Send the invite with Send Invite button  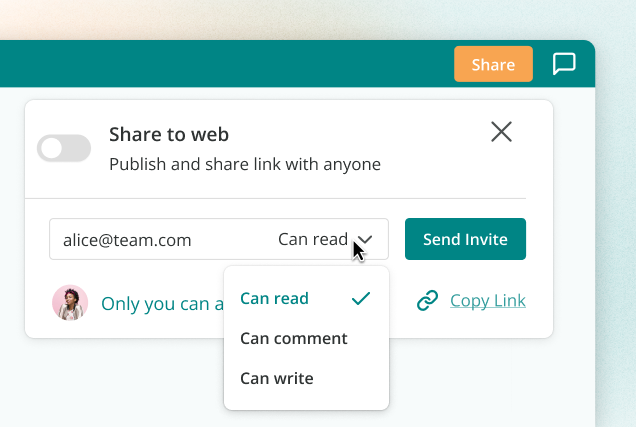pos(465,239)
